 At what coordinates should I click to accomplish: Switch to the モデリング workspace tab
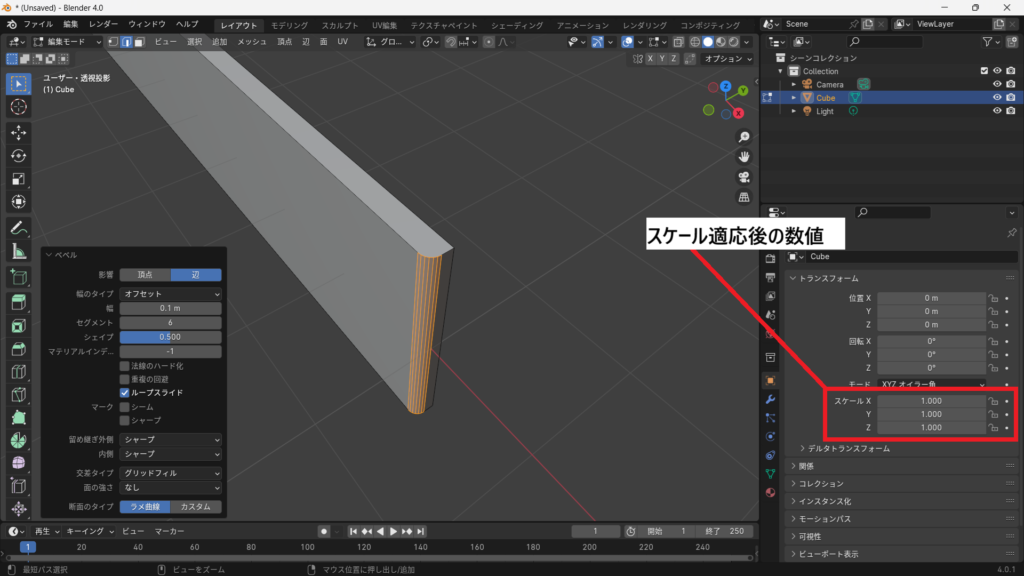[x=290, y=25]
